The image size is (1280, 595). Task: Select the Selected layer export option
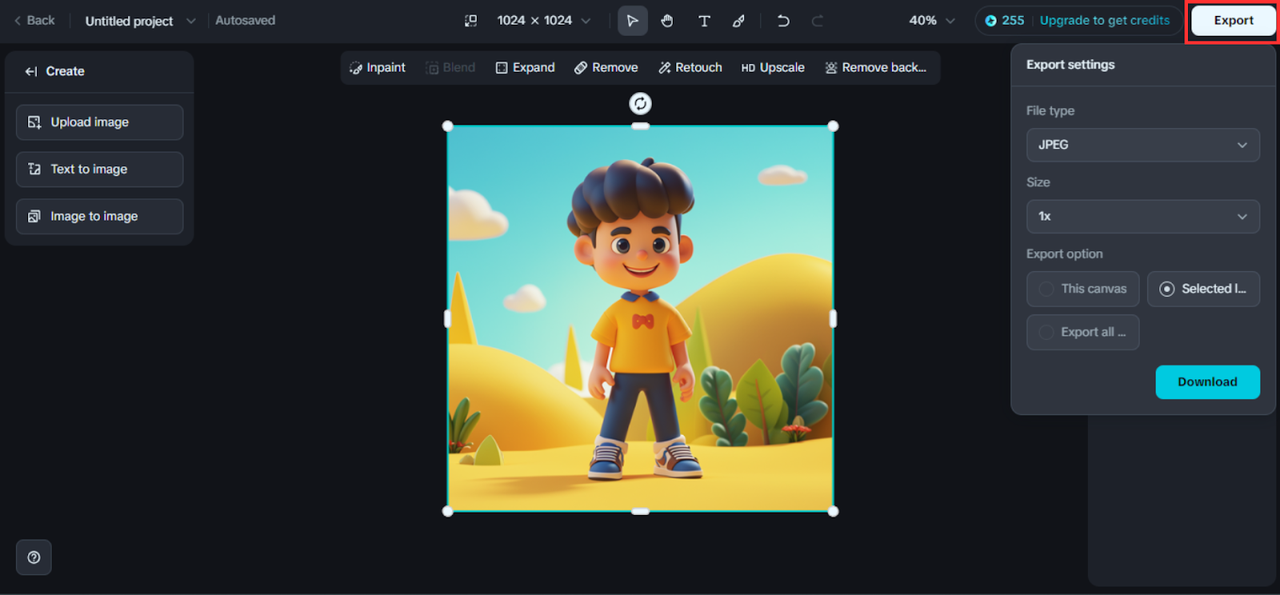(1203, 289)
